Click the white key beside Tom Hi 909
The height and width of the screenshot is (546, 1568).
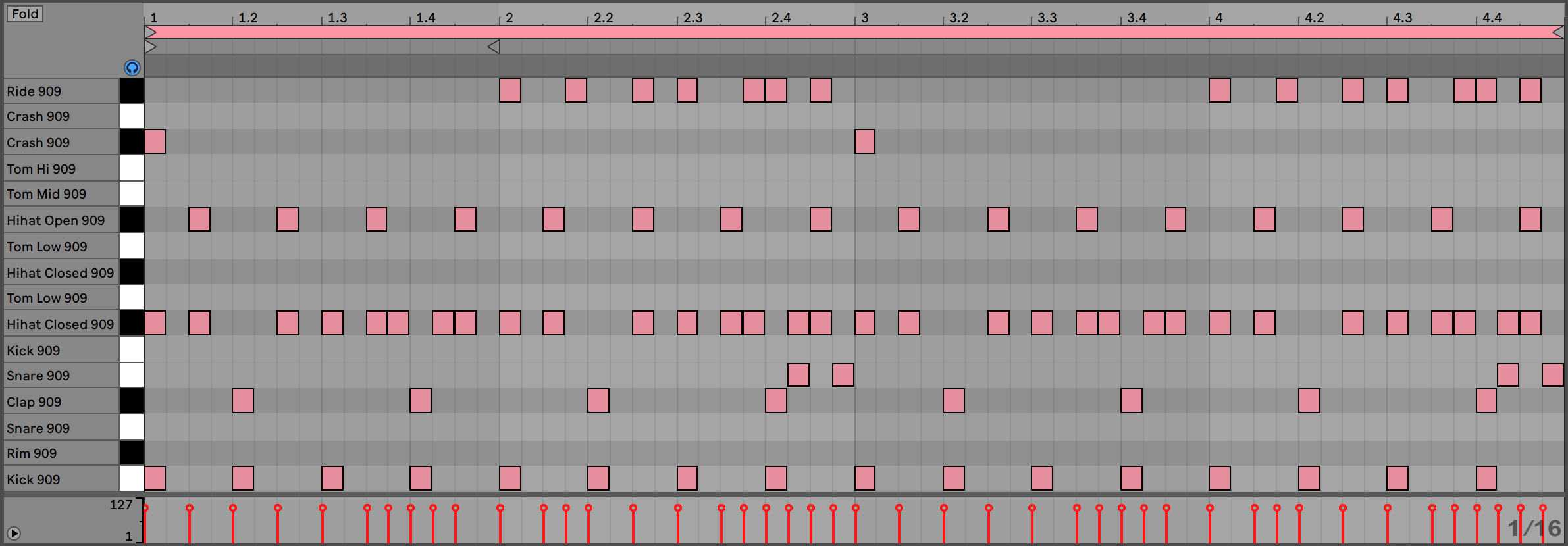tap(132, 168)
